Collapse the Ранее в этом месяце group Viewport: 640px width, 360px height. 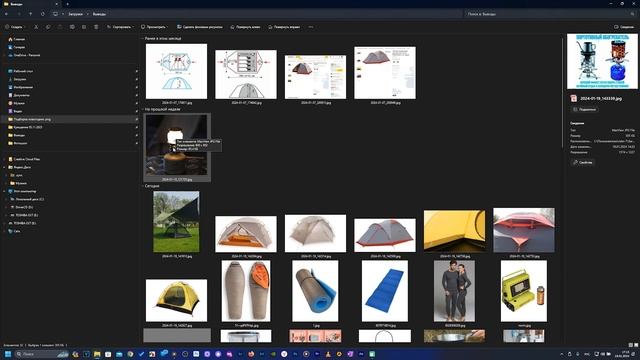coord(142,38)
